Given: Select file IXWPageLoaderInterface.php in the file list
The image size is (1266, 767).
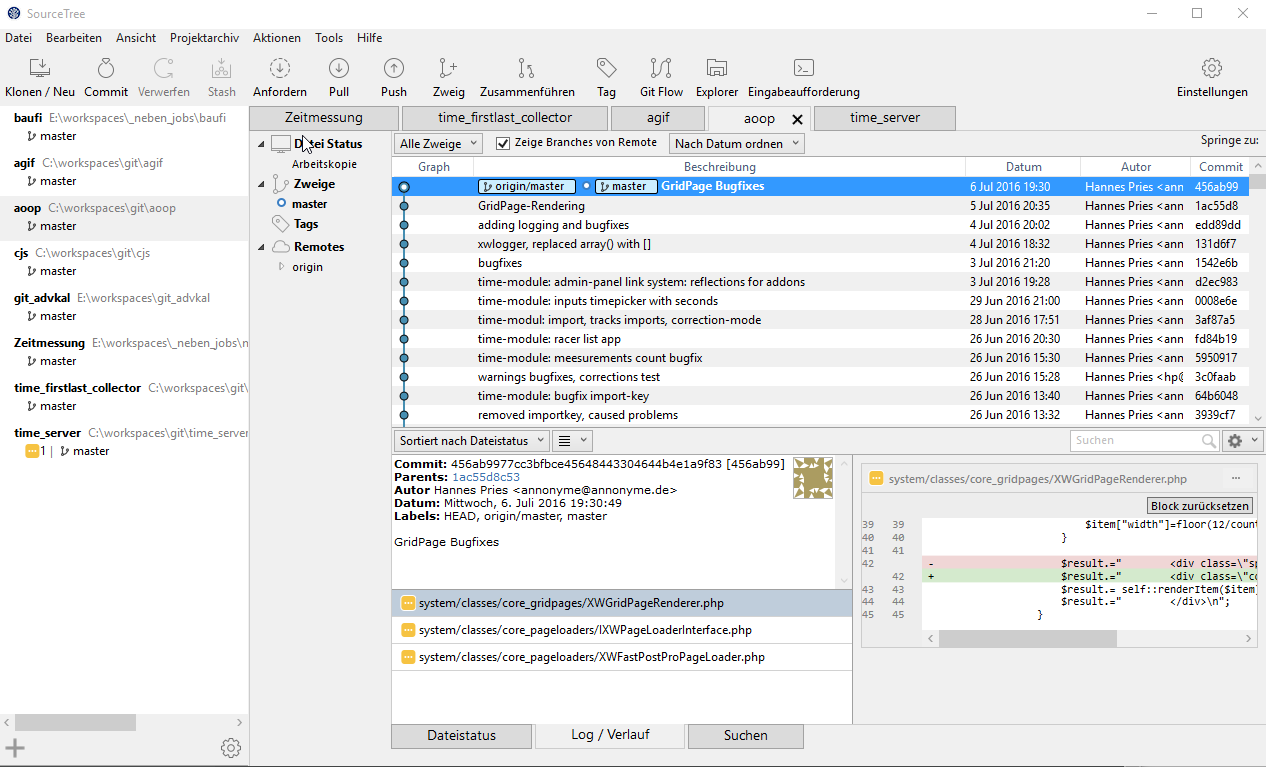Looking at the screenshot, I should [621, 630].
